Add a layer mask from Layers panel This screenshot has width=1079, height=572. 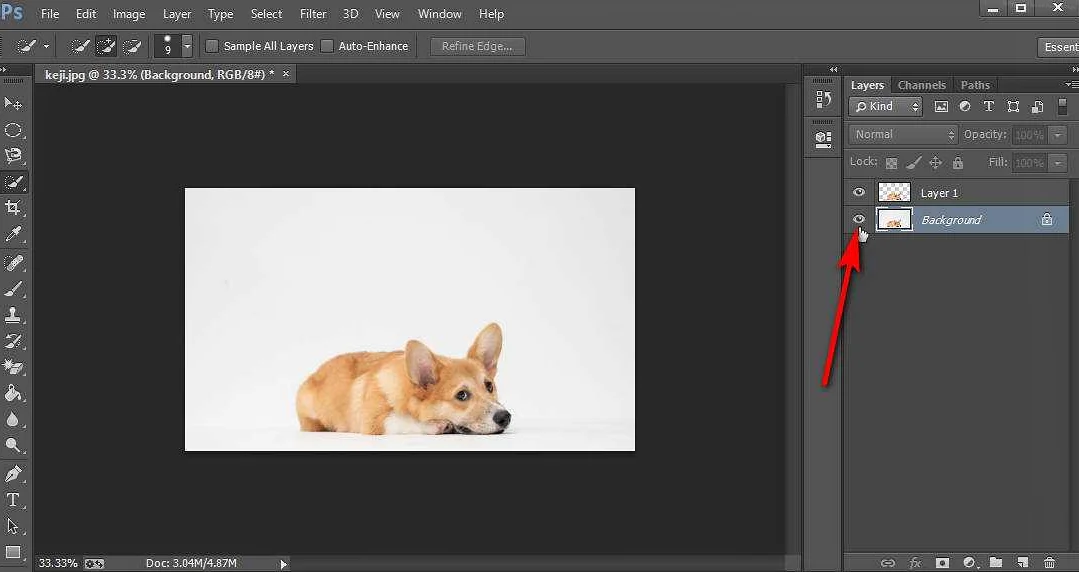click(942, 563)
